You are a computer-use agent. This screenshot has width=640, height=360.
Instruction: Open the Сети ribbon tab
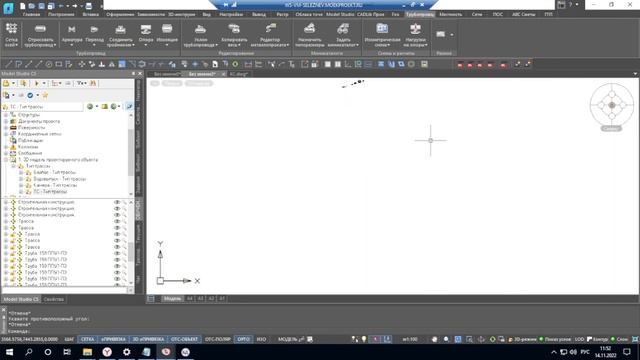477,14
